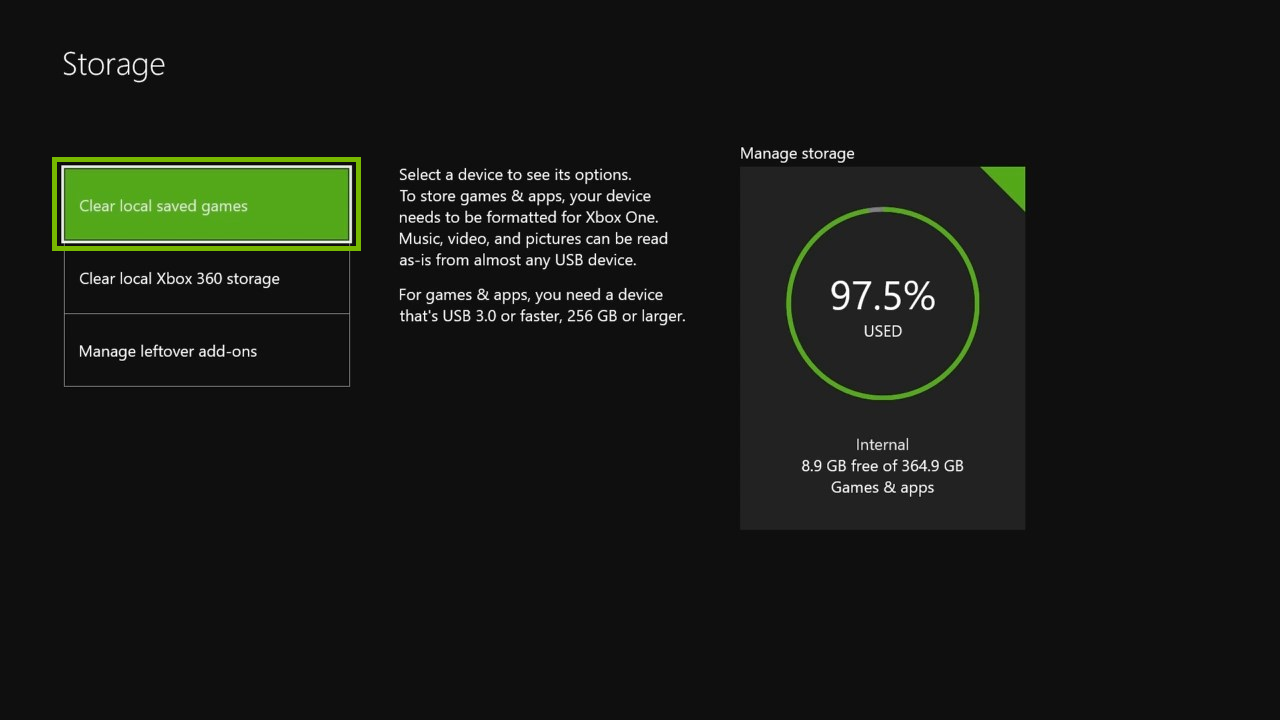Click the Manage storage heading

pyautogui.click(x=797, y=153)
